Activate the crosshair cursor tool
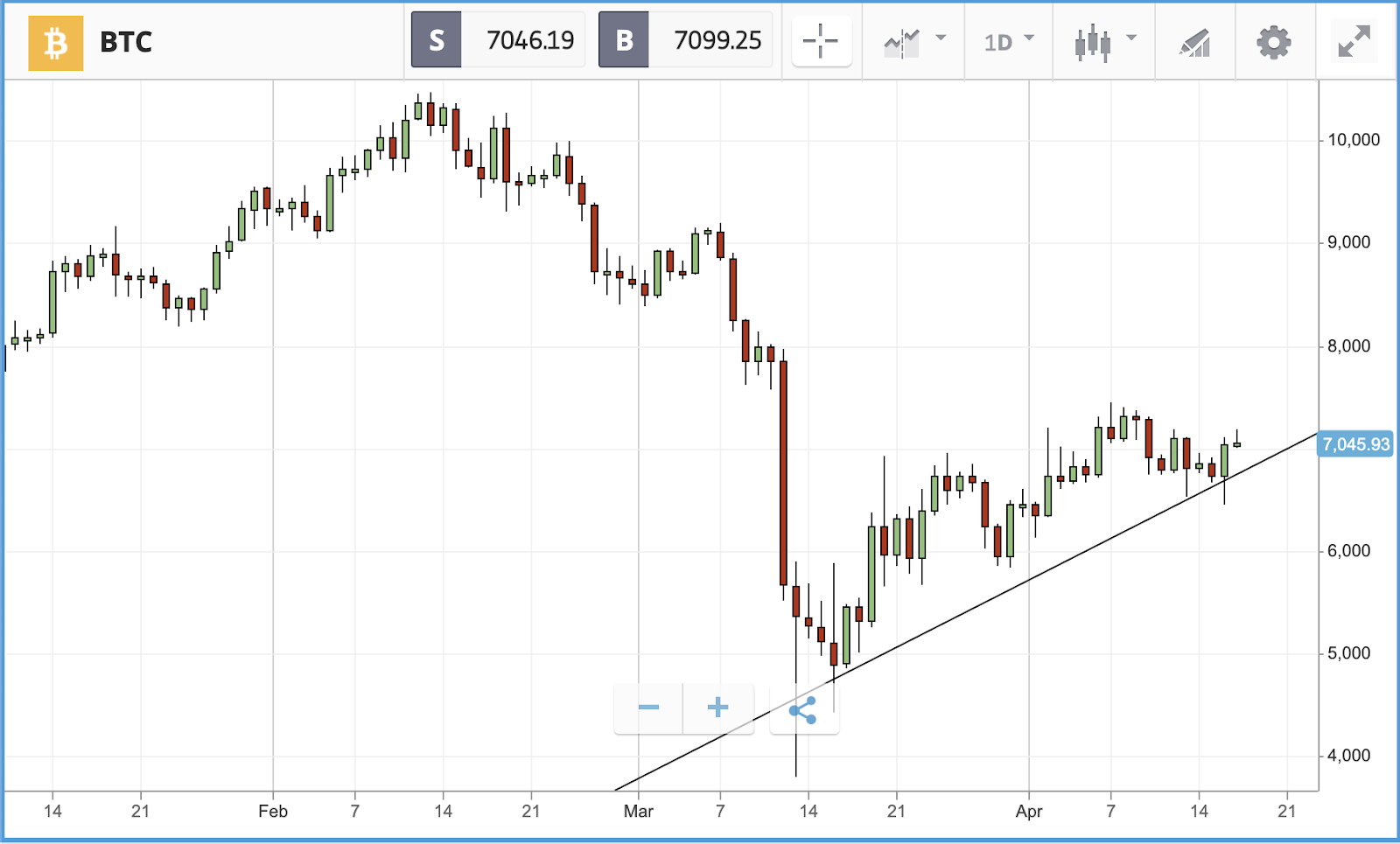The image size is (1400, 844). click(821, 41)
